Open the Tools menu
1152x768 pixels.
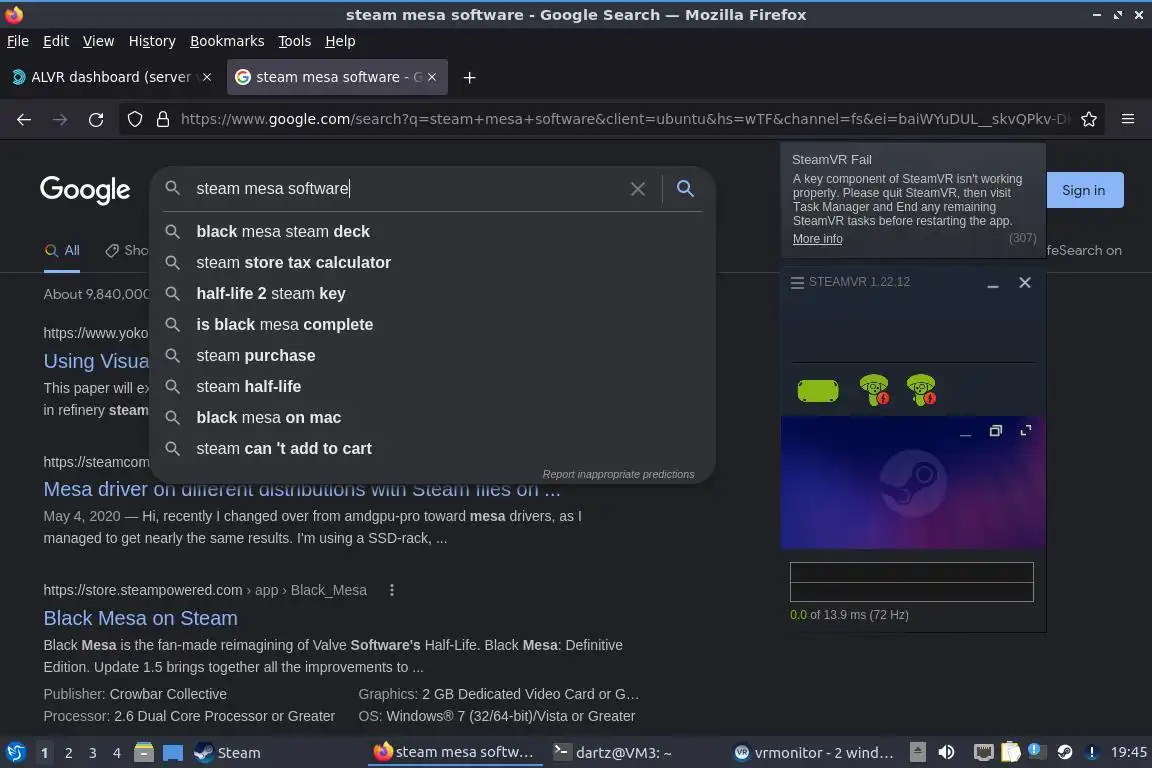(x=295, y=41)
